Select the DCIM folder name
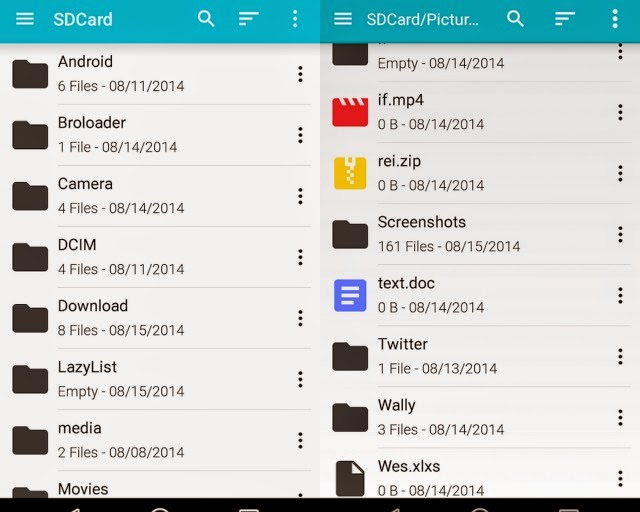 (77, 245)
